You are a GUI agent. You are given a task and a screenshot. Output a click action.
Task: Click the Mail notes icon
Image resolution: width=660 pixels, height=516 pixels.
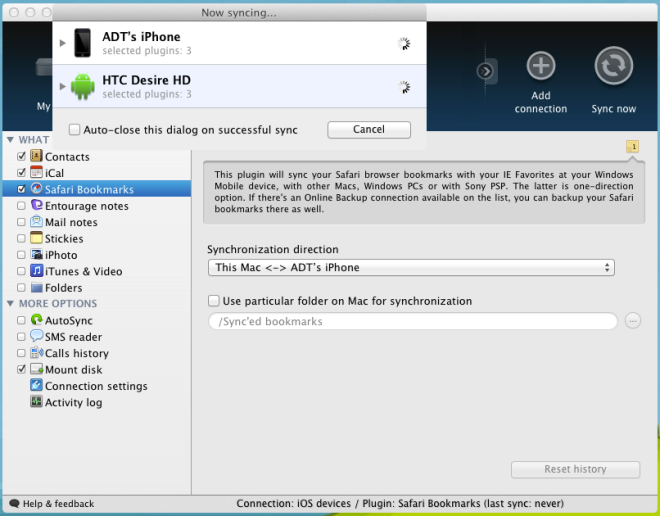[x=36, y=221]
